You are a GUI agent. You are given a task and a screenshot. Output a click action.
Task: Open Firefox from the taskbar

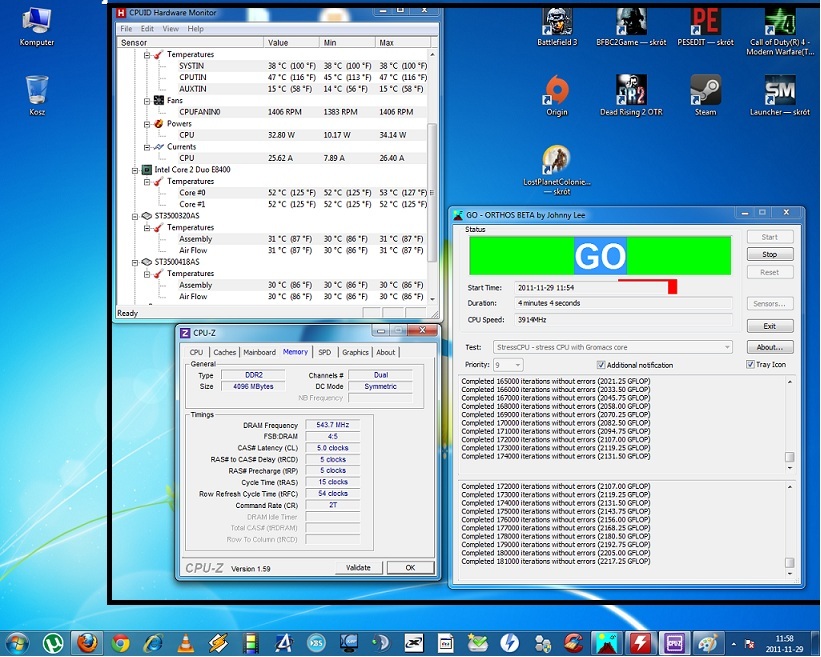click(x=87, y=643)
